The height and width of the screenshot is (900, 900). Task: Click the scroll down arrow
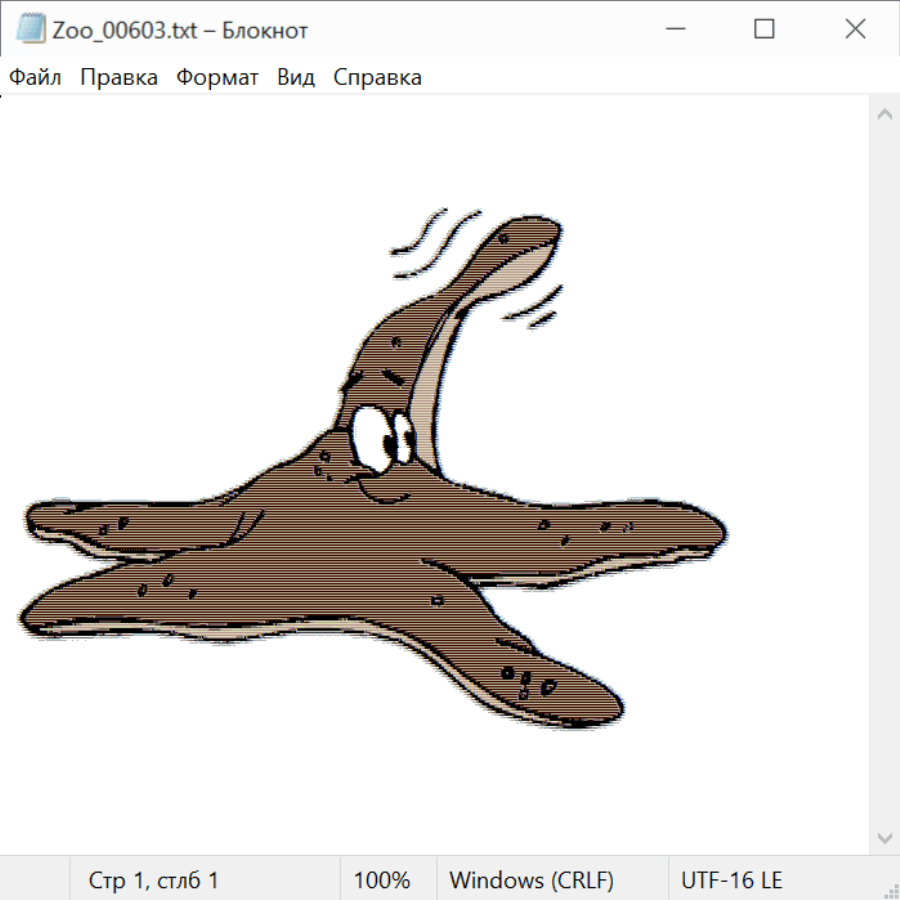[884, 837]
